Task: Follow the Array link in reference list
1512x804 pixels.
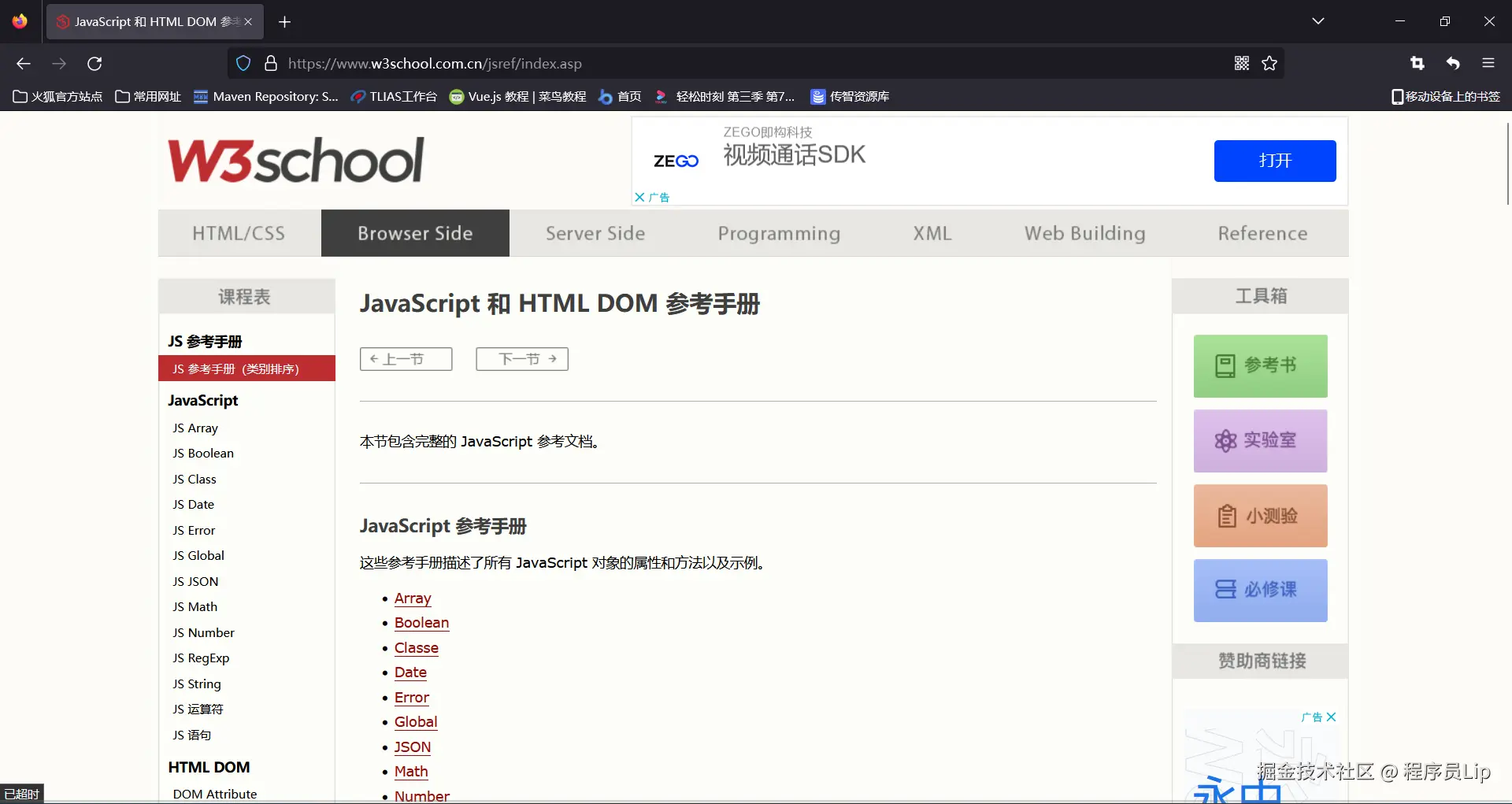Action: coord(413,598)
